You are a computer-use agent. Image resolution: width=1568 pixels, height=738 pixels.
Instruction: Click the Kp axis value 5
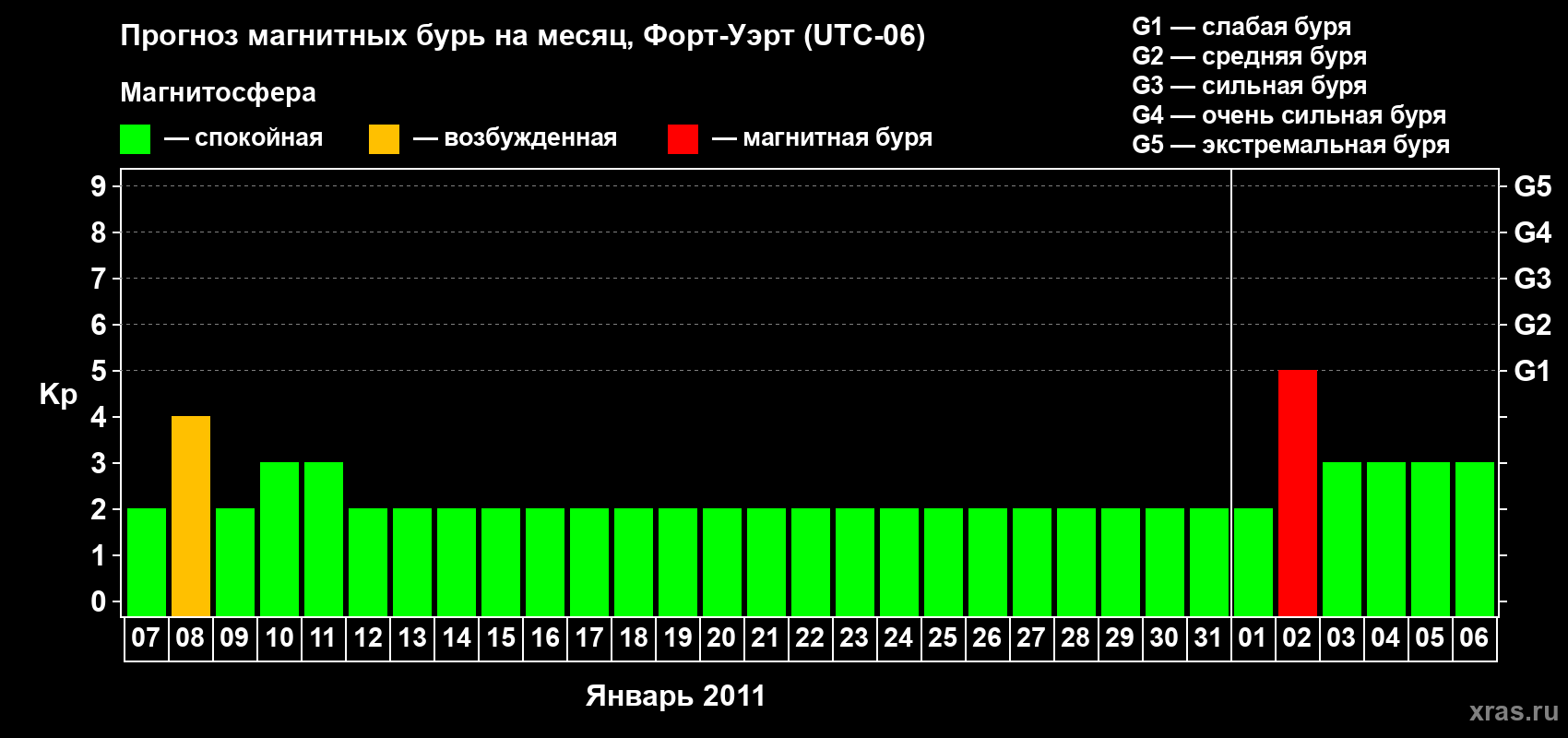[99, 371]
